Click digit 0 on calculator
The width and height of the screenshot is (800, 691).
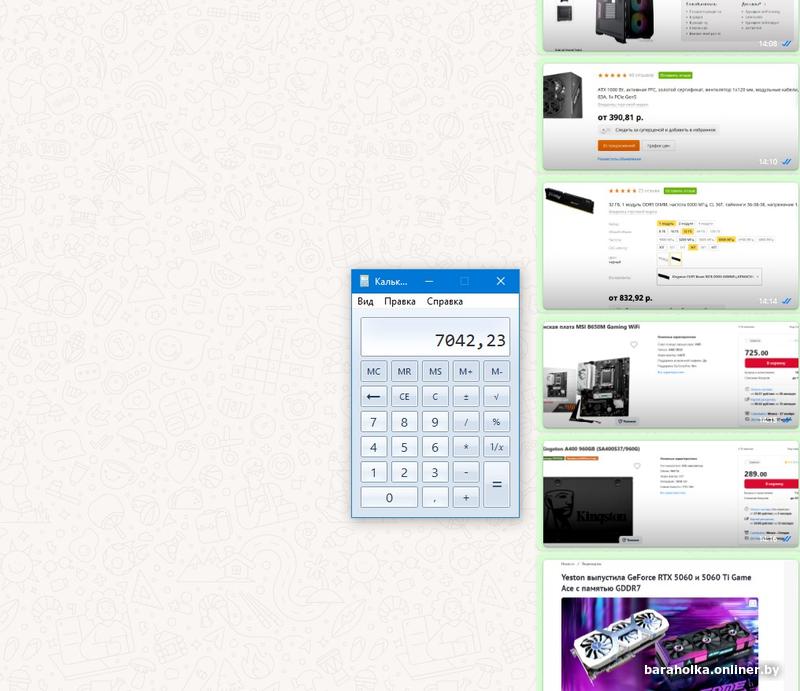pos(389,497)
